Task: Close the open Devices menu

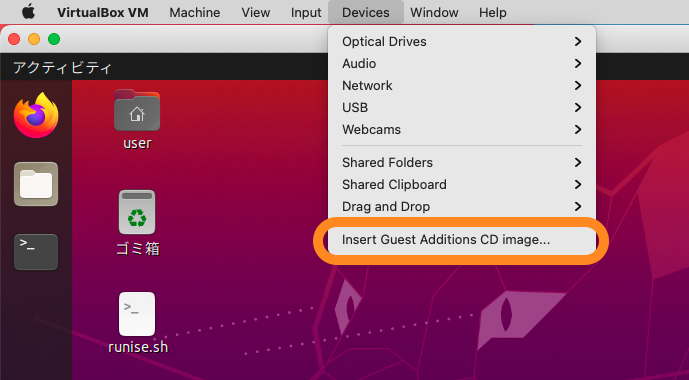Action: 366,12
